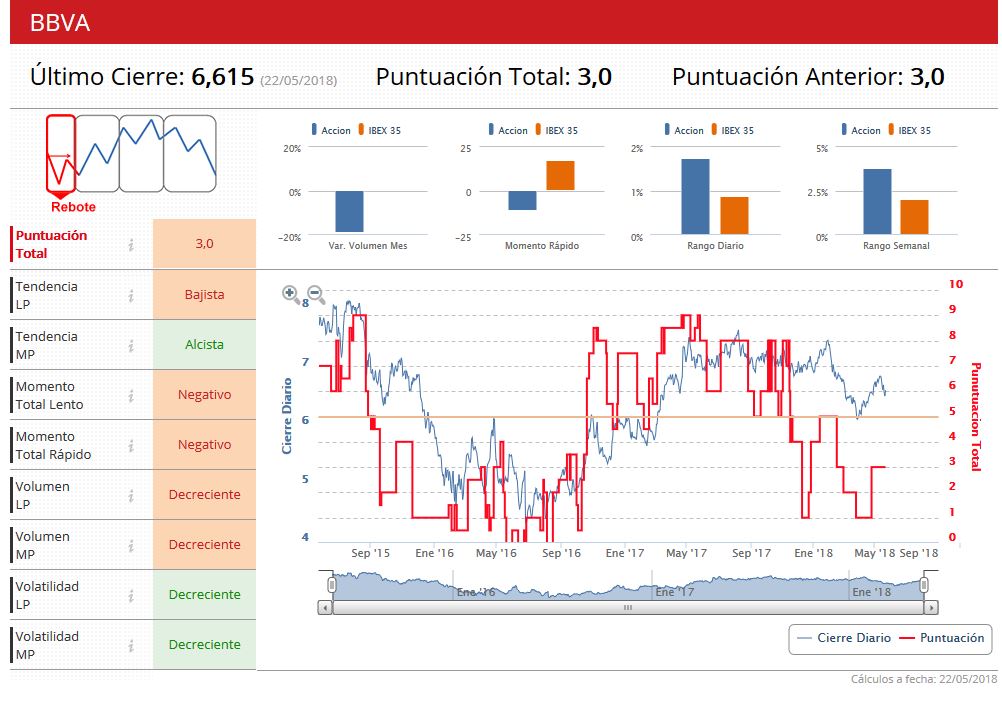The image size is (1002, 706).
Task: Click the zoom out magnifier icon
Action: [316, 294]
